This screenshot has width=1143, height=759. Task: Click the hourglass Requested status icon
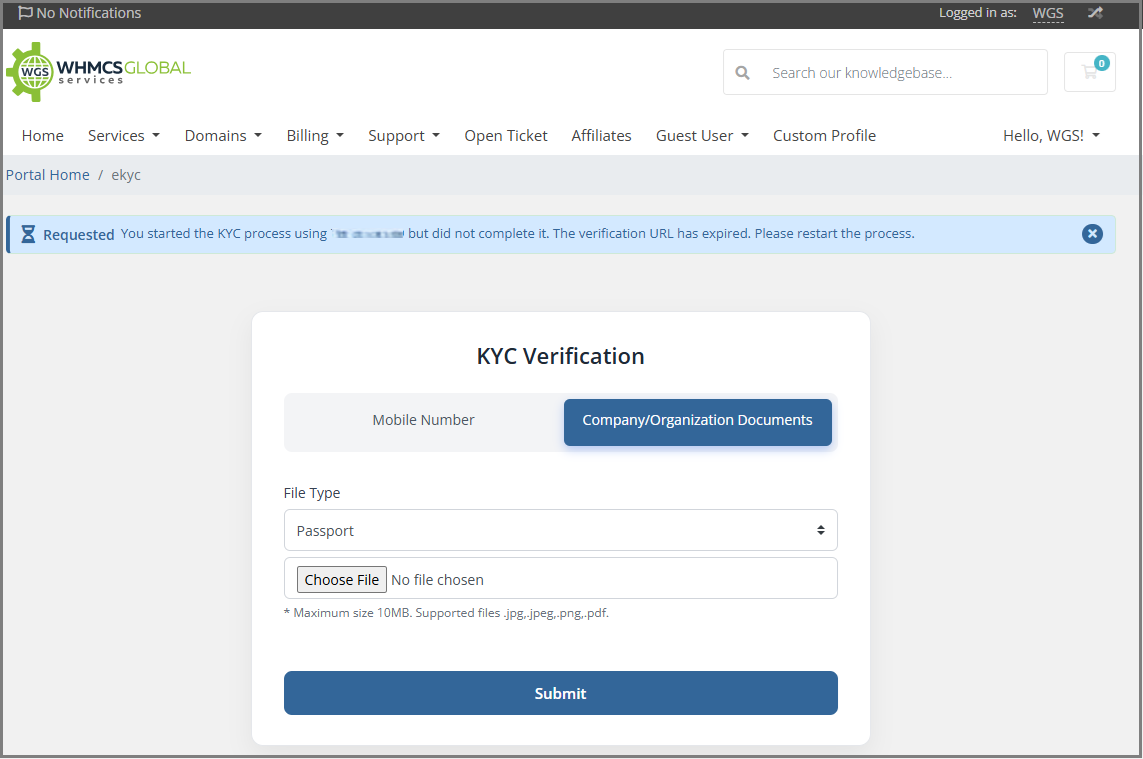tap(28, 234)
